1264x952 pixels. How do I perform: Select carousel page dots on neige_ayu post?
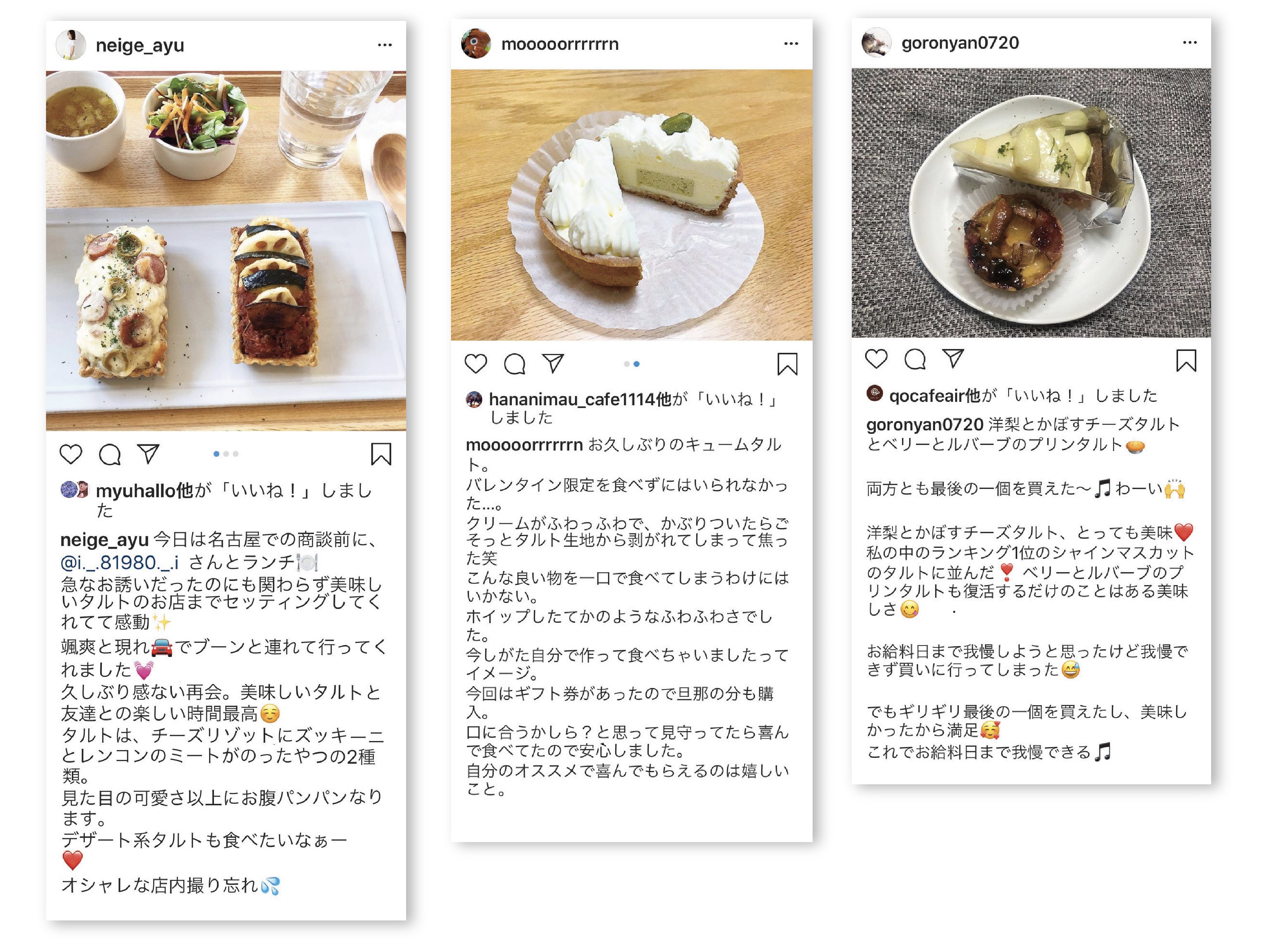226,454
